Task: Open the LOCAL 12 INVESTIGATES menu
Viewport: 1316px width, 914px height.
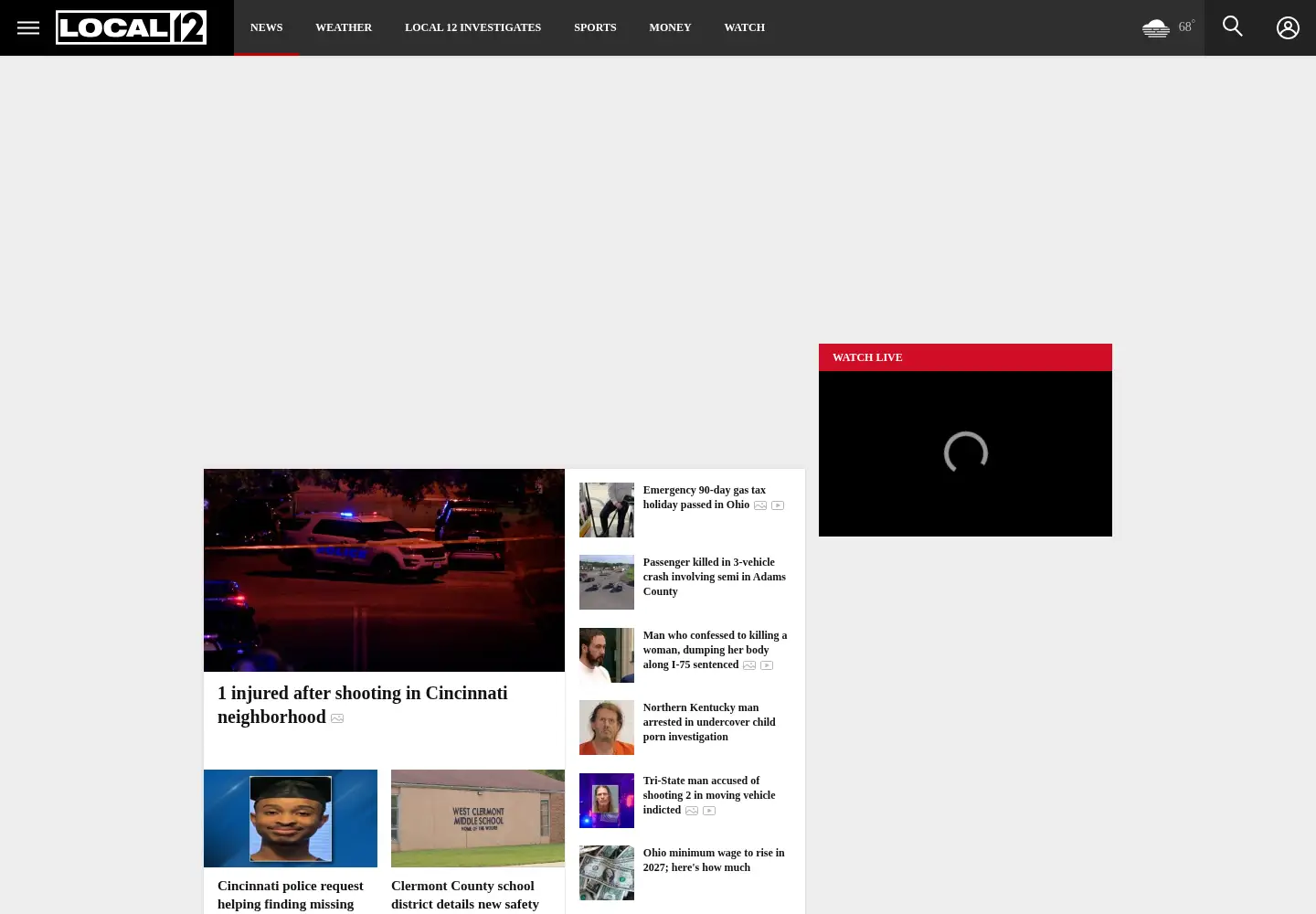Action: pos(472,27)
